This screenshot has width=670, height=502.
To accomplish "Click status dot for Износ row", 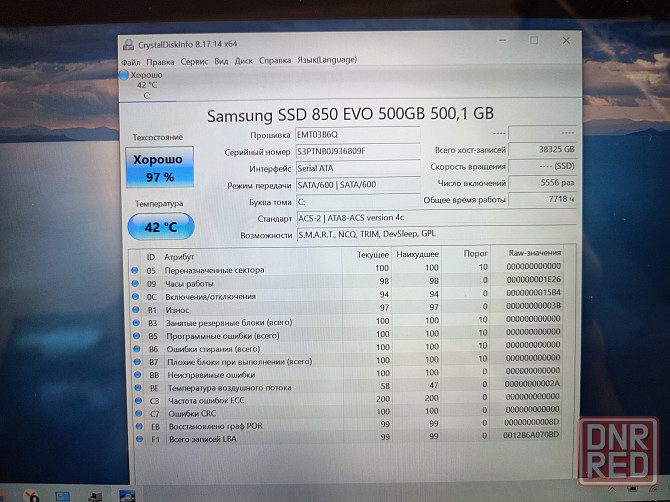I will [136, 309].
